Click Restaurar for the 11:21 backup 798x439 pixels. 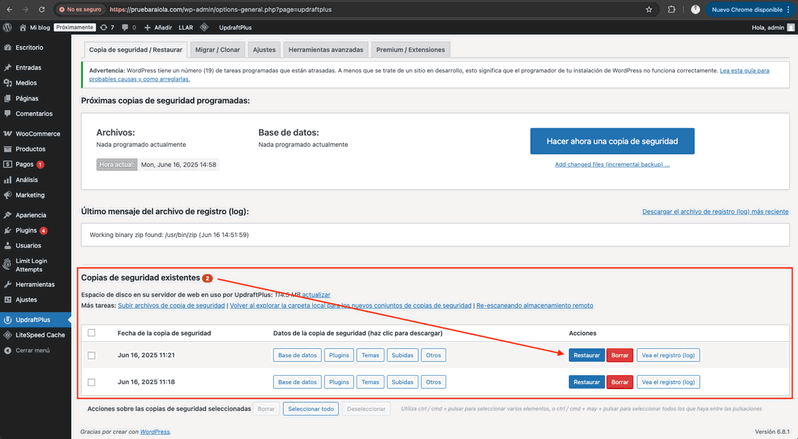pos(587,355)
